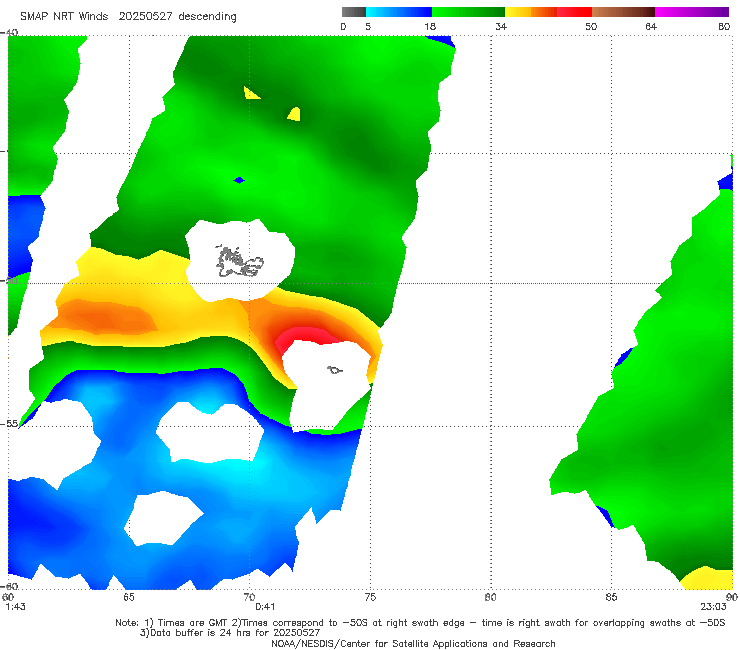Click the latitude label '-40' at the top left
Screen dimensions: 740x650
9,33
